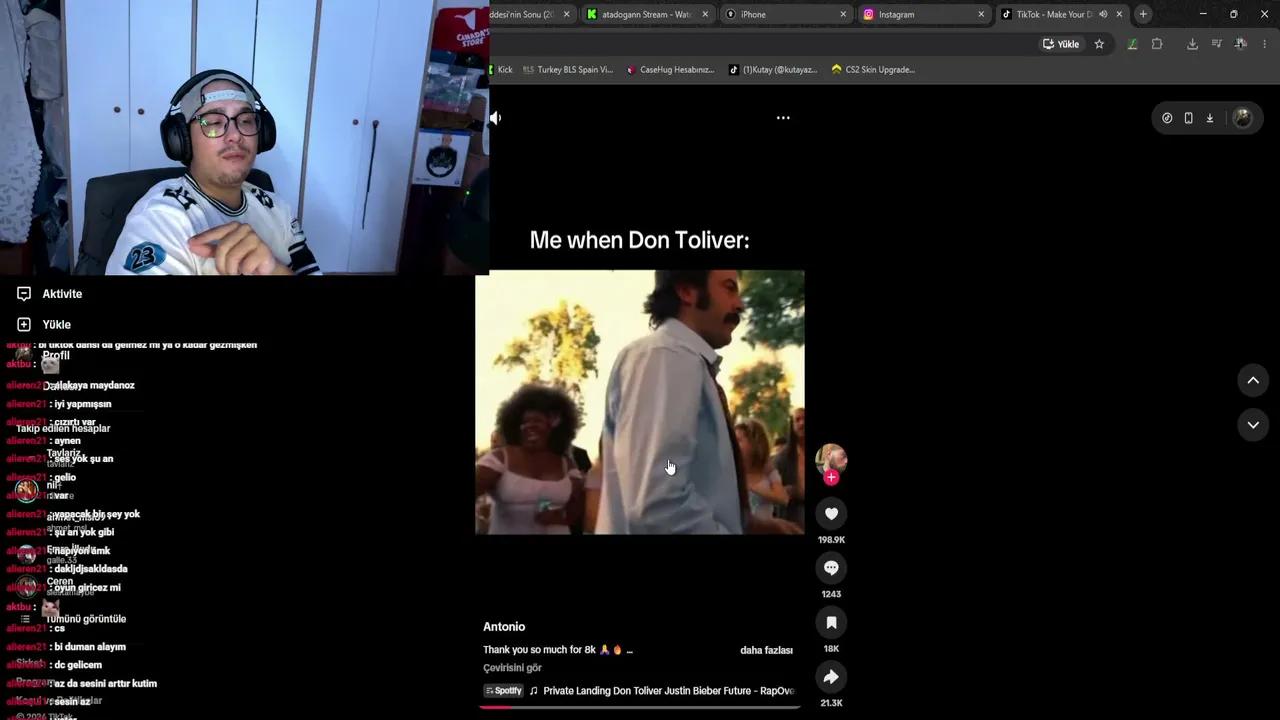The width and height of the screenshot is (1280, 720).
Task: Open the browser extensions puzzle icon
Action: (1157, 44)
